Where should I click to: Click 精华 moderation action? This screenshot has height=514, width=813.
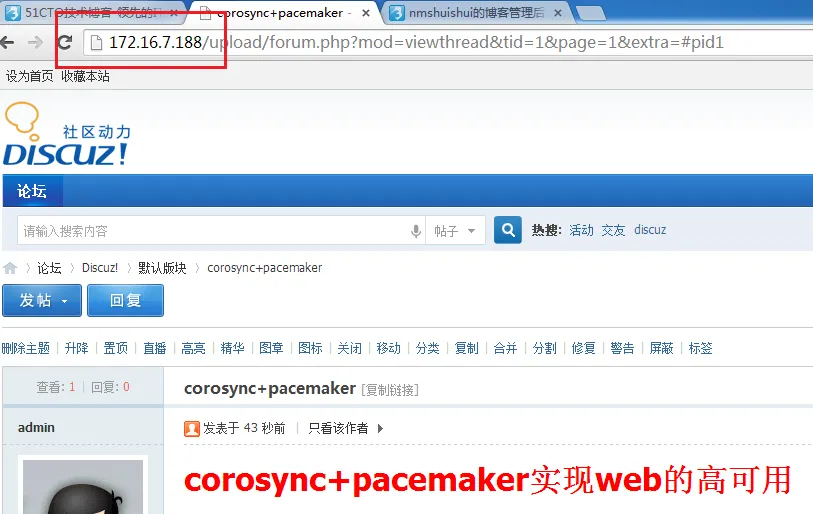tap(232, 348)
